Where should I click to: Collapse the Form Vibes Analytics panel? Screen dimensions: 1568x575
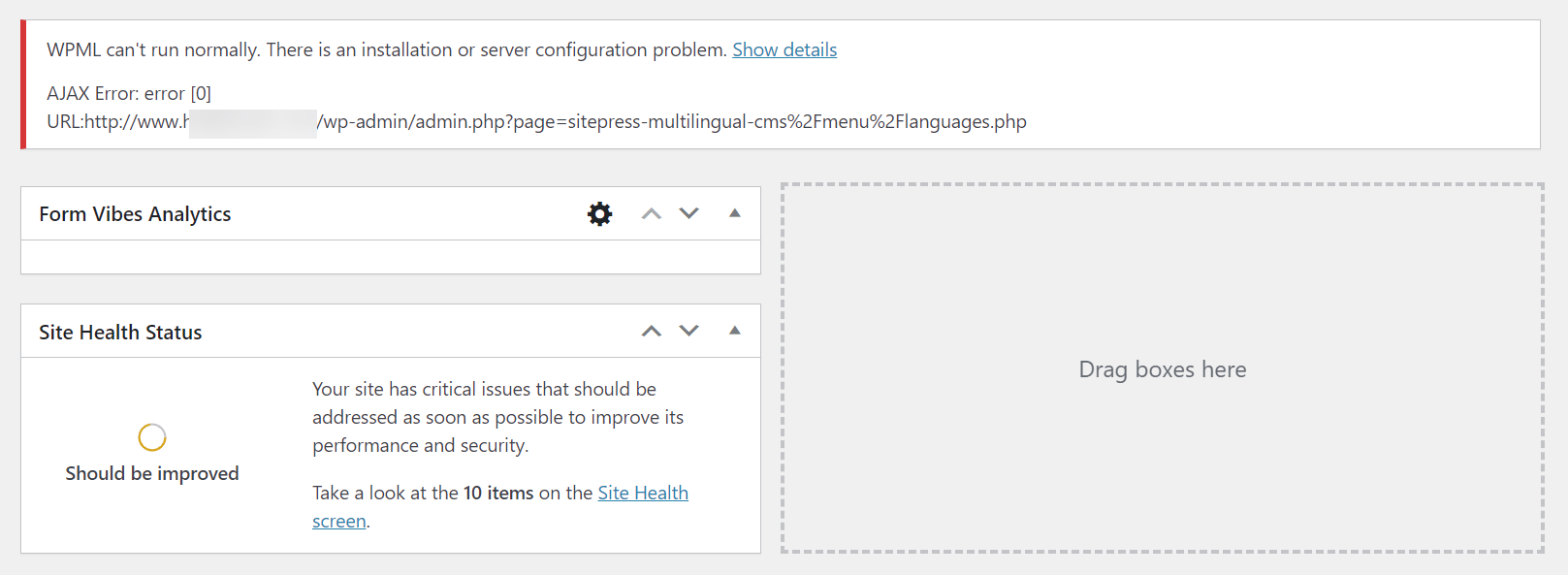[x=735, y=213]
